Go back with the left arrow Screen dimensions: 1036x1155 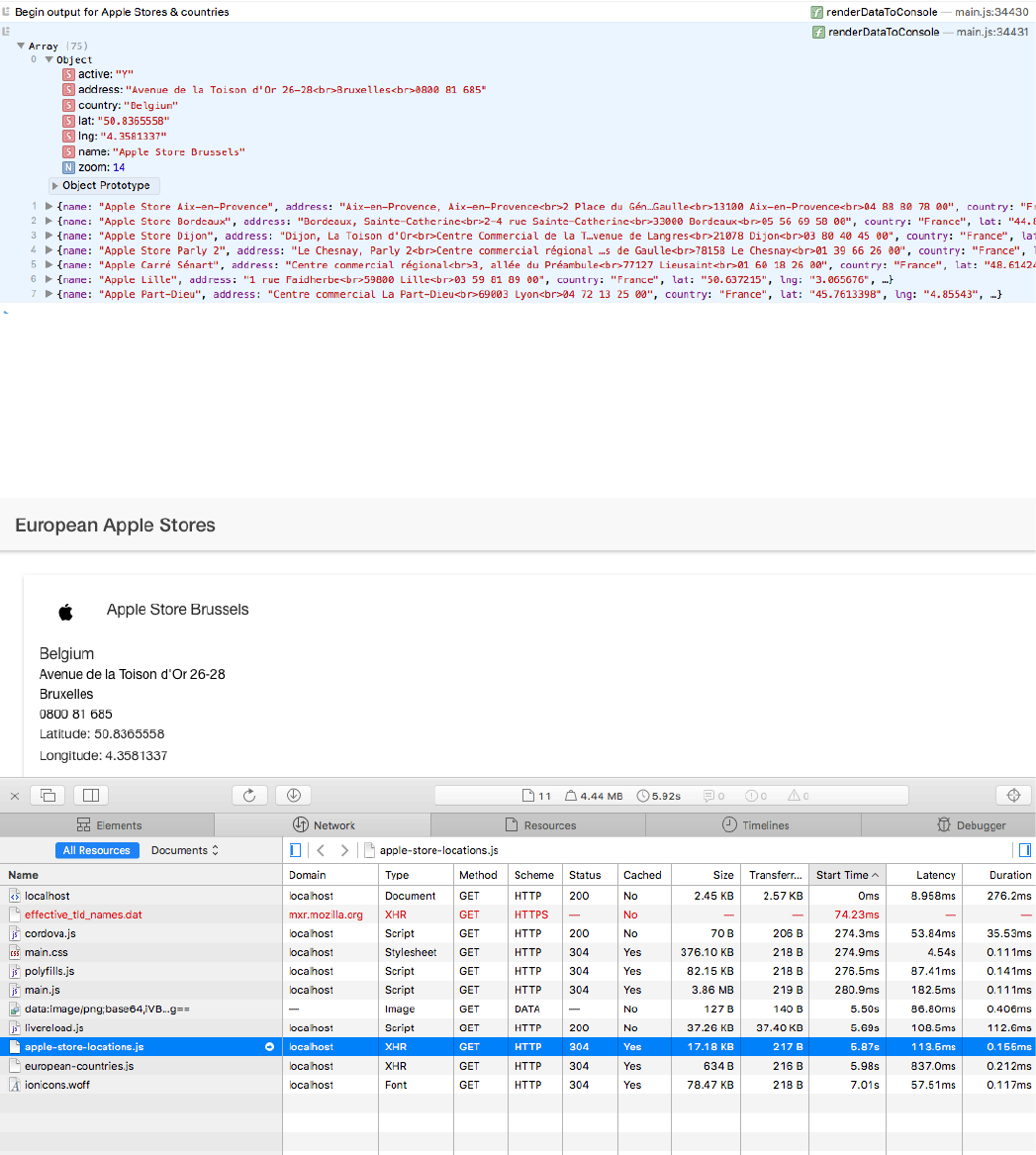pos(321,850)
